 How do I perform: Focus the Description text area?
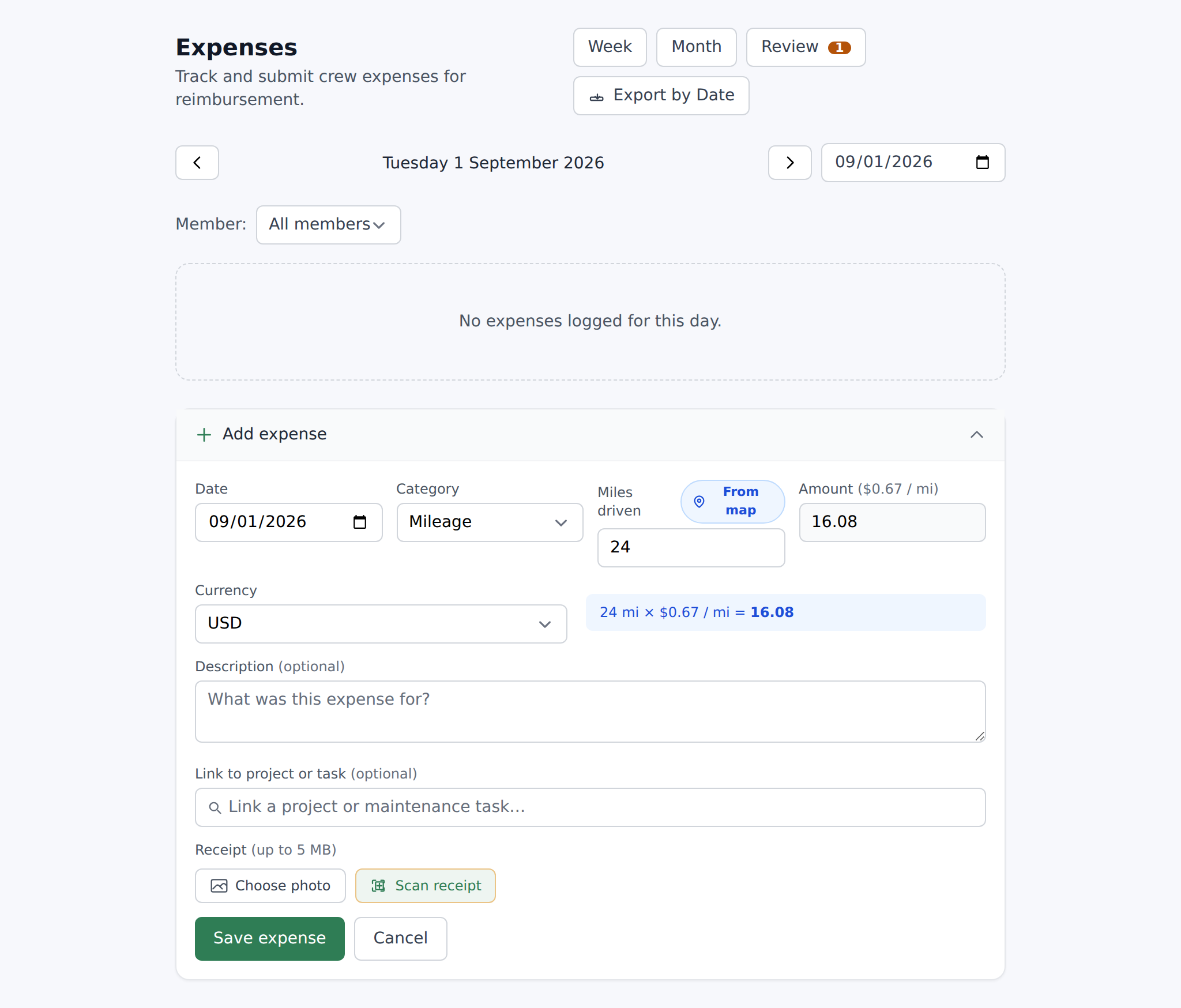pyautogui.click(x=590, y=712)
